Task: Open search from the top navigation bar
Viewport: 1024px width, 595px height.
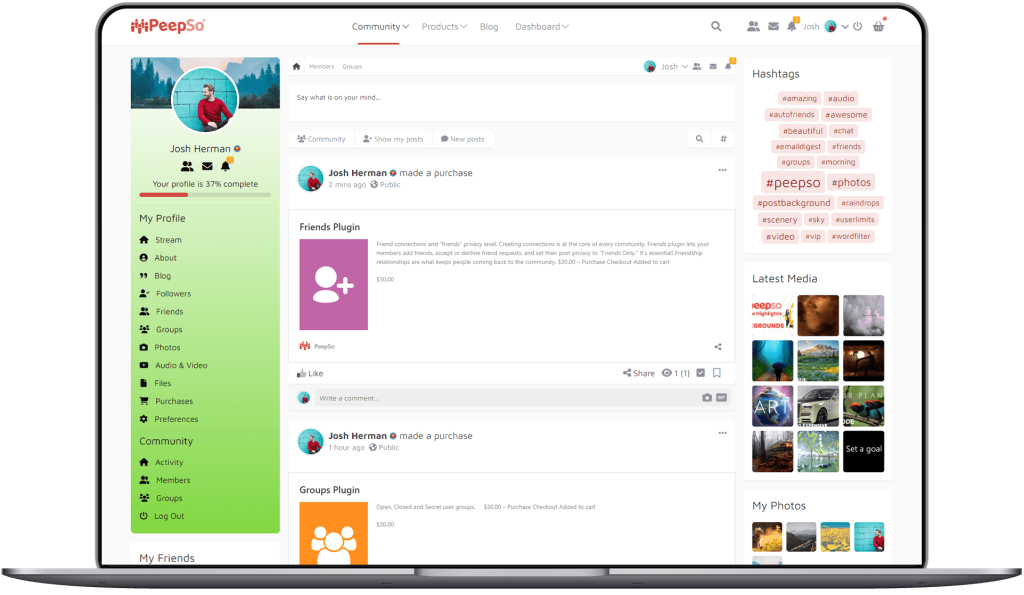Action: coord(716,27)
